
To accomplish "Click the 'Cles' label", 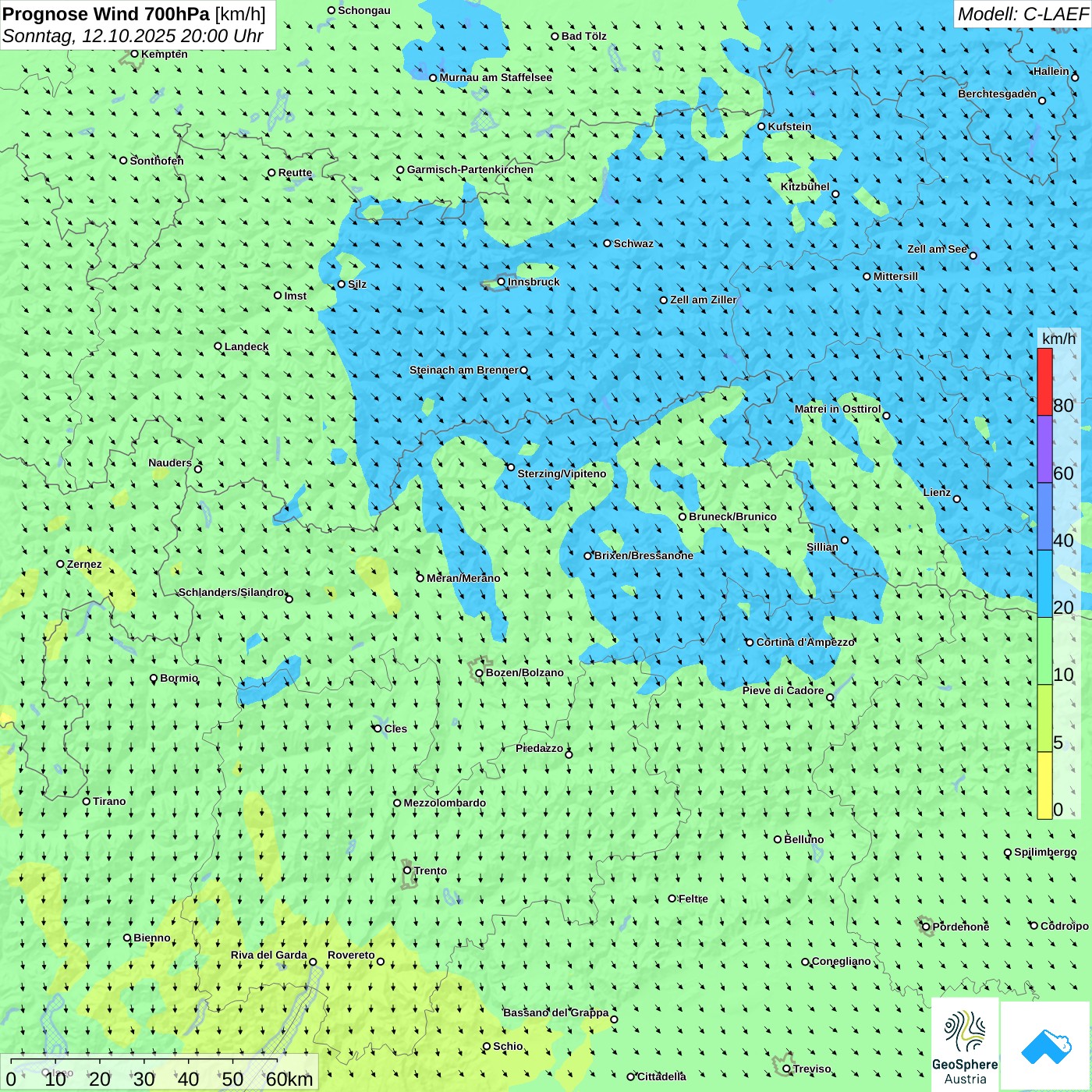I will pyautogui.click(x=395, y=729).
